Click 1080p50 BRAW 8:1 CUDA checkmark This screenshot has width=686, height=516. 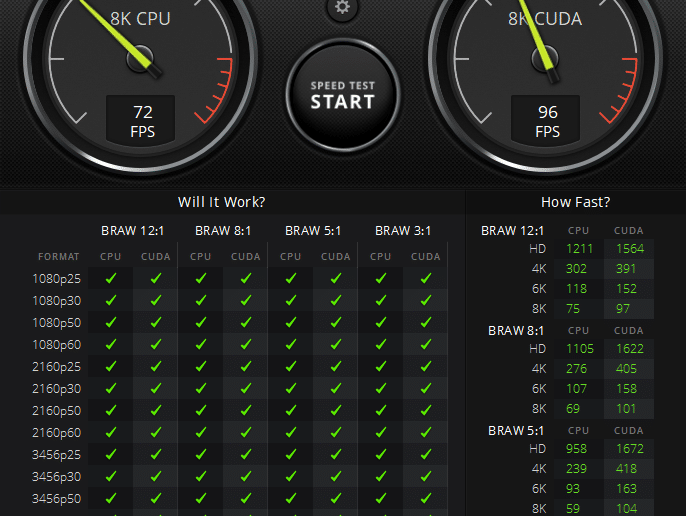[246, 322]
